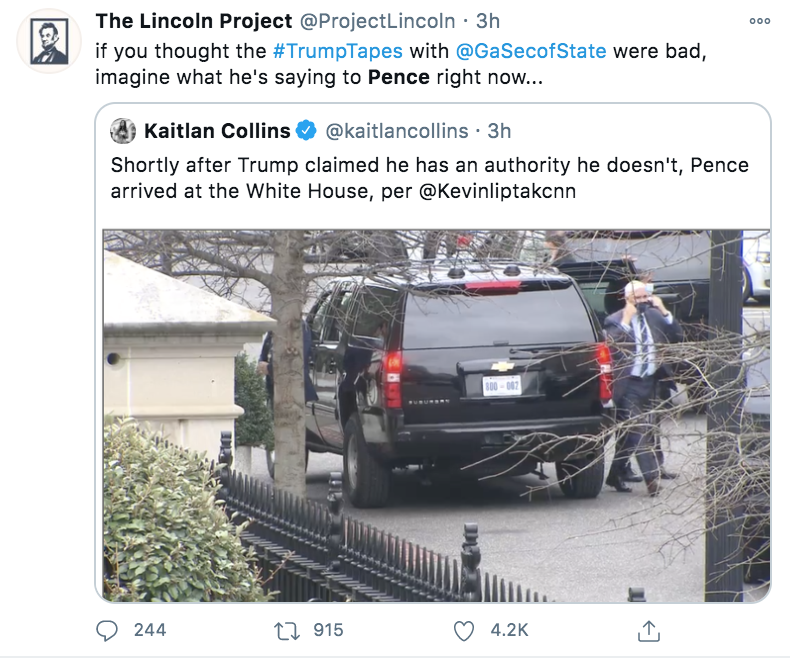Click The Lincoln Project display name
The image size is (790, 660).
(194, 21)
